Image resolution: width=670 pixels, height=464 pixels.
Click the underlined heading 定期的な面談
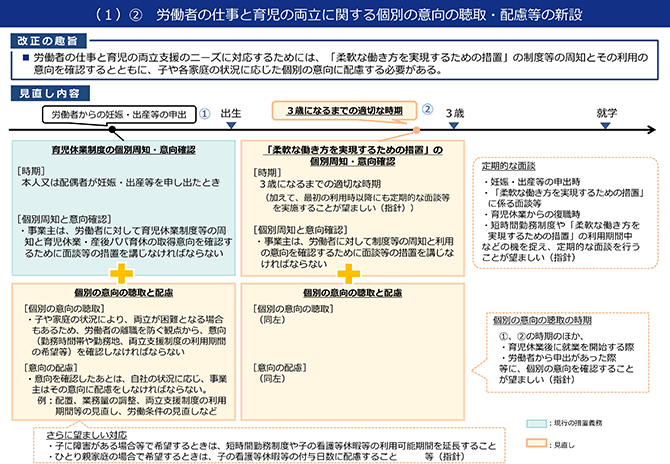tap(508, 166)
